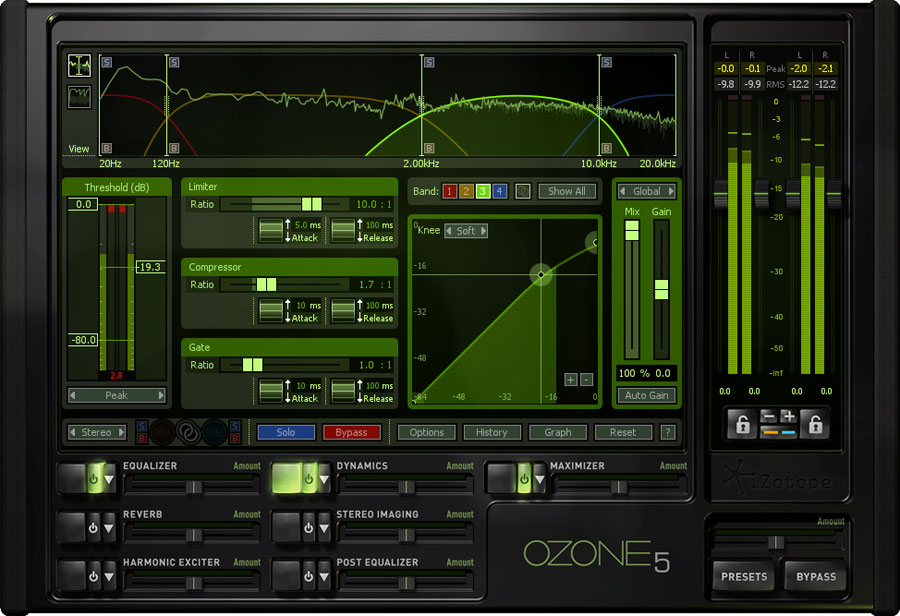Open Dynamics presets dropdown arrow
The height and width of the screenshot is (616, 900).
pos(324,479)
